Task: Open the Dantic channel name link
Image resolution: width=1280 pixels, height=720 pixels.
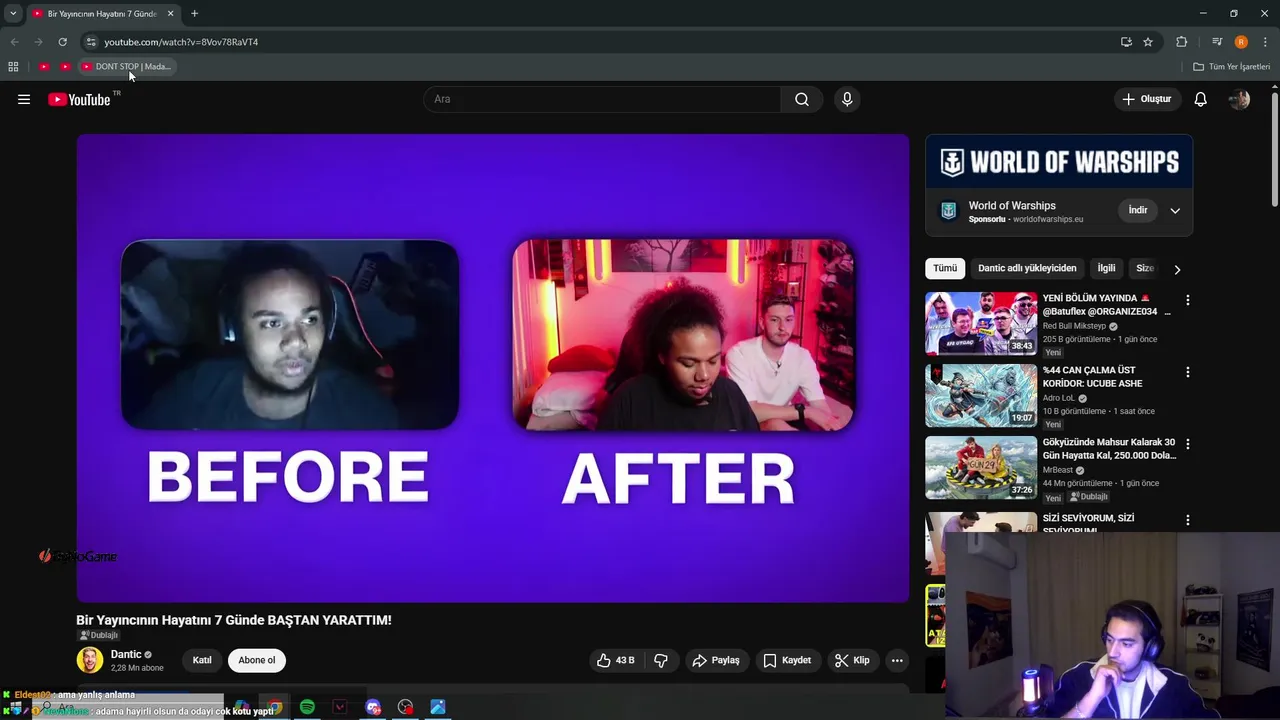Action: tap(126, 654)
